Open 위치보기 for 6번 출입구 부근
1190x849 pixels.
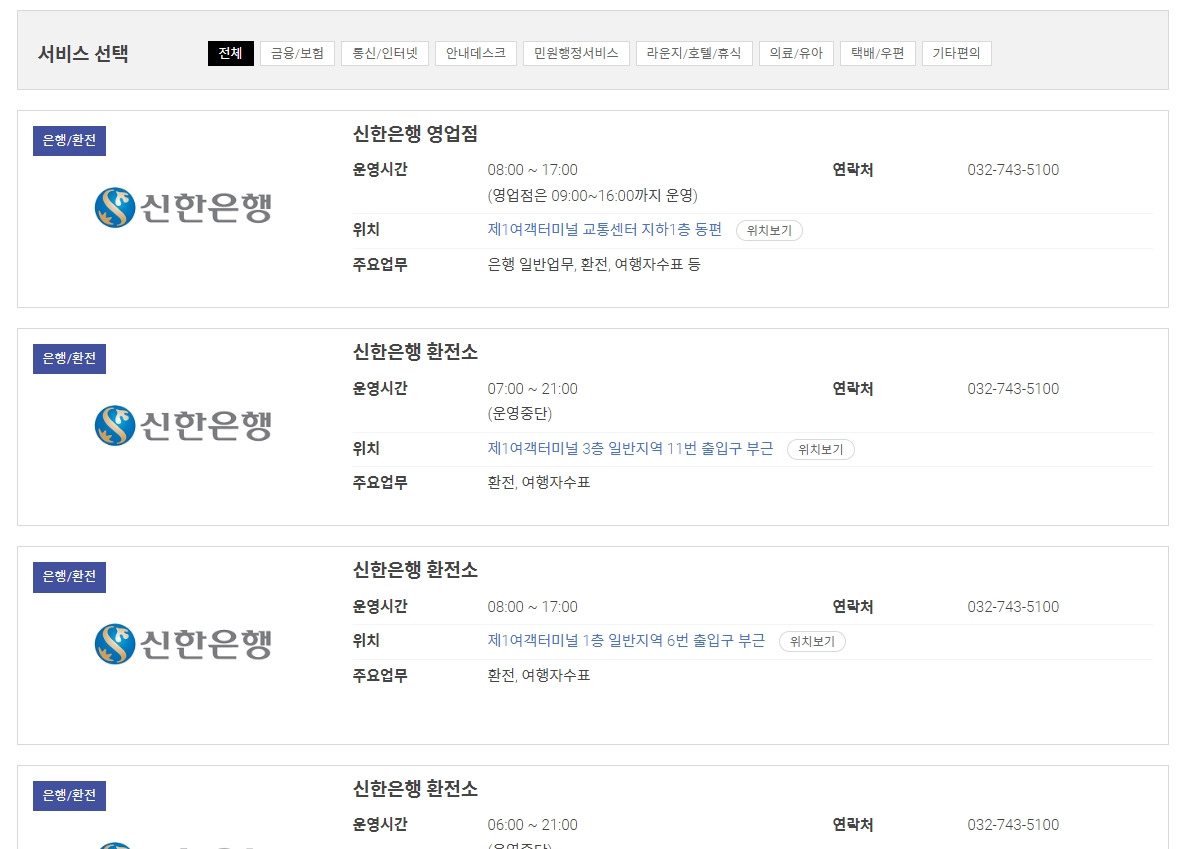pyautogui.click(x=812, y=641)
